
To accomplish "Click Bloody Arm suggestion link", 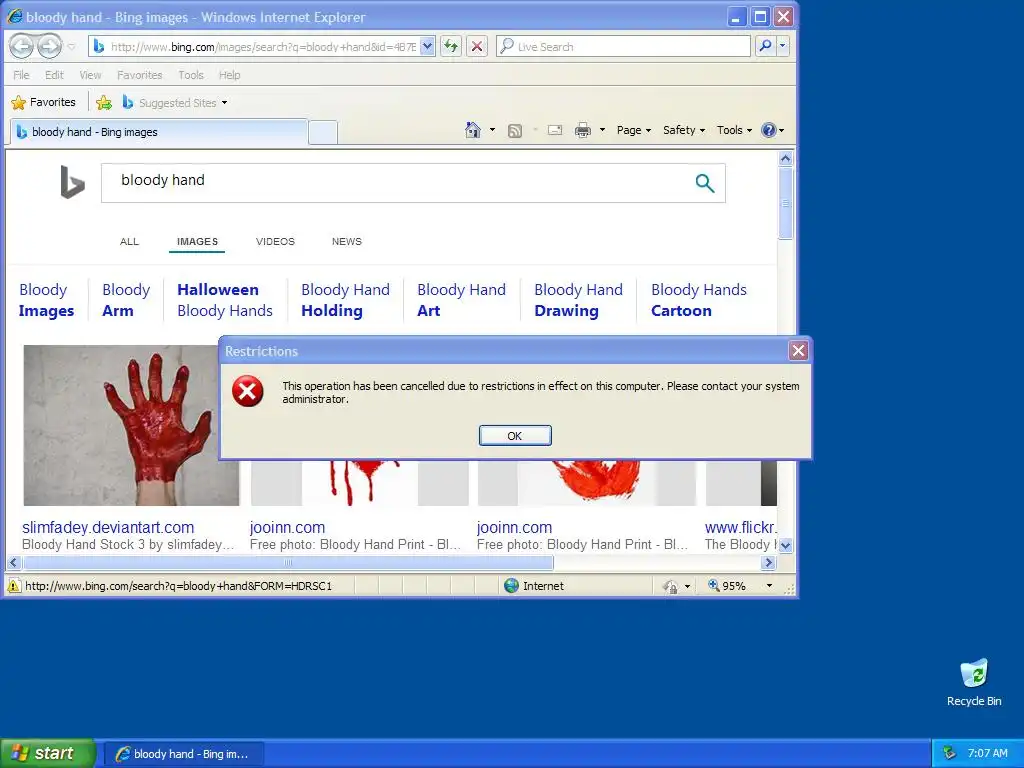I will (126, 300).
